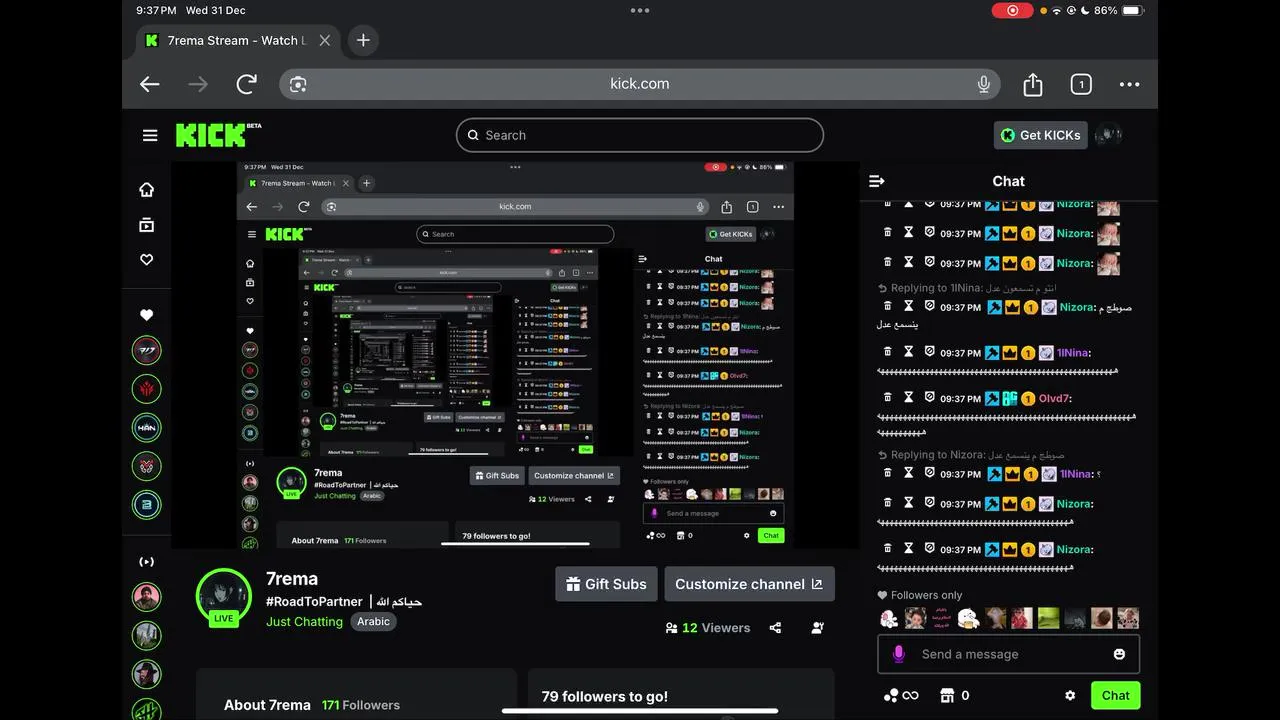
Task: Click the follow-user icon beside share
Action: coord(818,628)
